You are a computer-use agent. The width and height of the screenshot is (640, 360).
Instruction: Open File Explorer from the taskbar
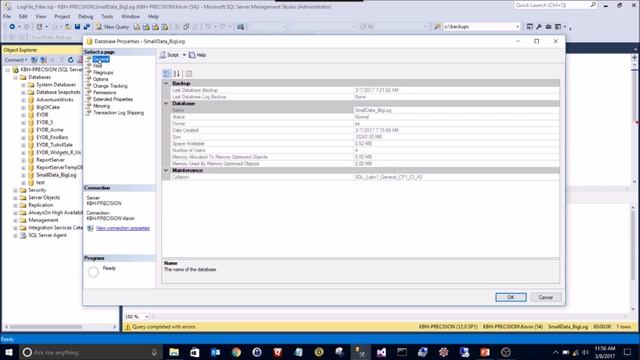[x=174, y=352]
